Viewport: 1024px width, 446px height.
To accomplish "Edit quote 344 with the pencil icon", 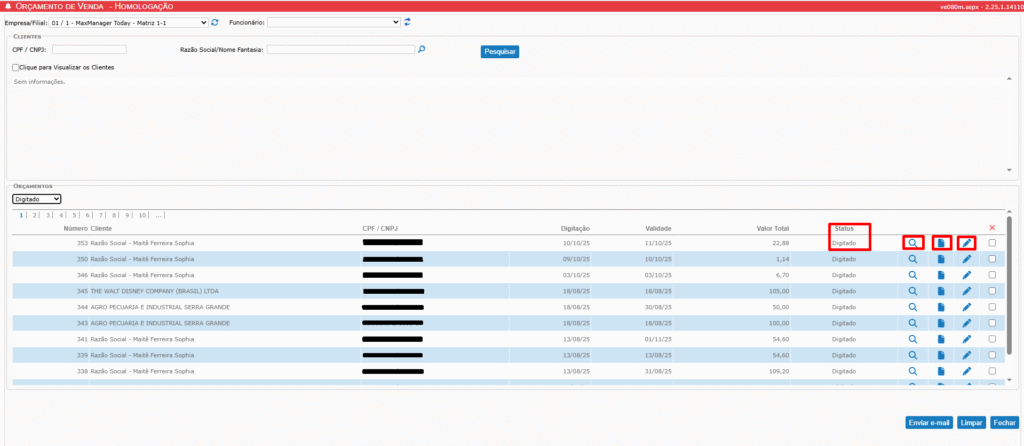I will pos(966,307).
